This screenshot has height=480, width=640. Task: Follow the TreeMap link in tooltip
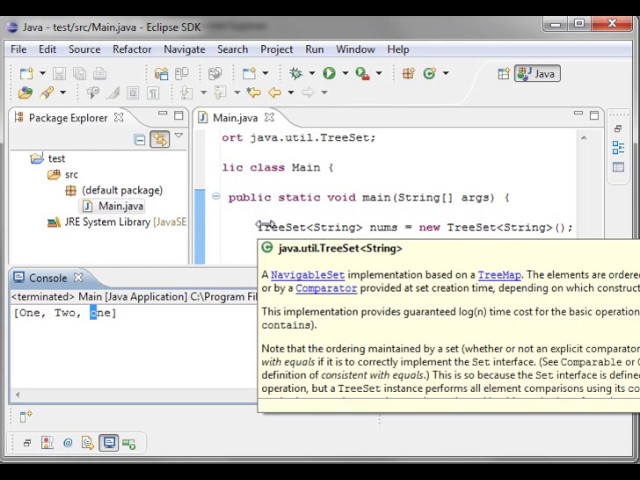click(499, 275)
